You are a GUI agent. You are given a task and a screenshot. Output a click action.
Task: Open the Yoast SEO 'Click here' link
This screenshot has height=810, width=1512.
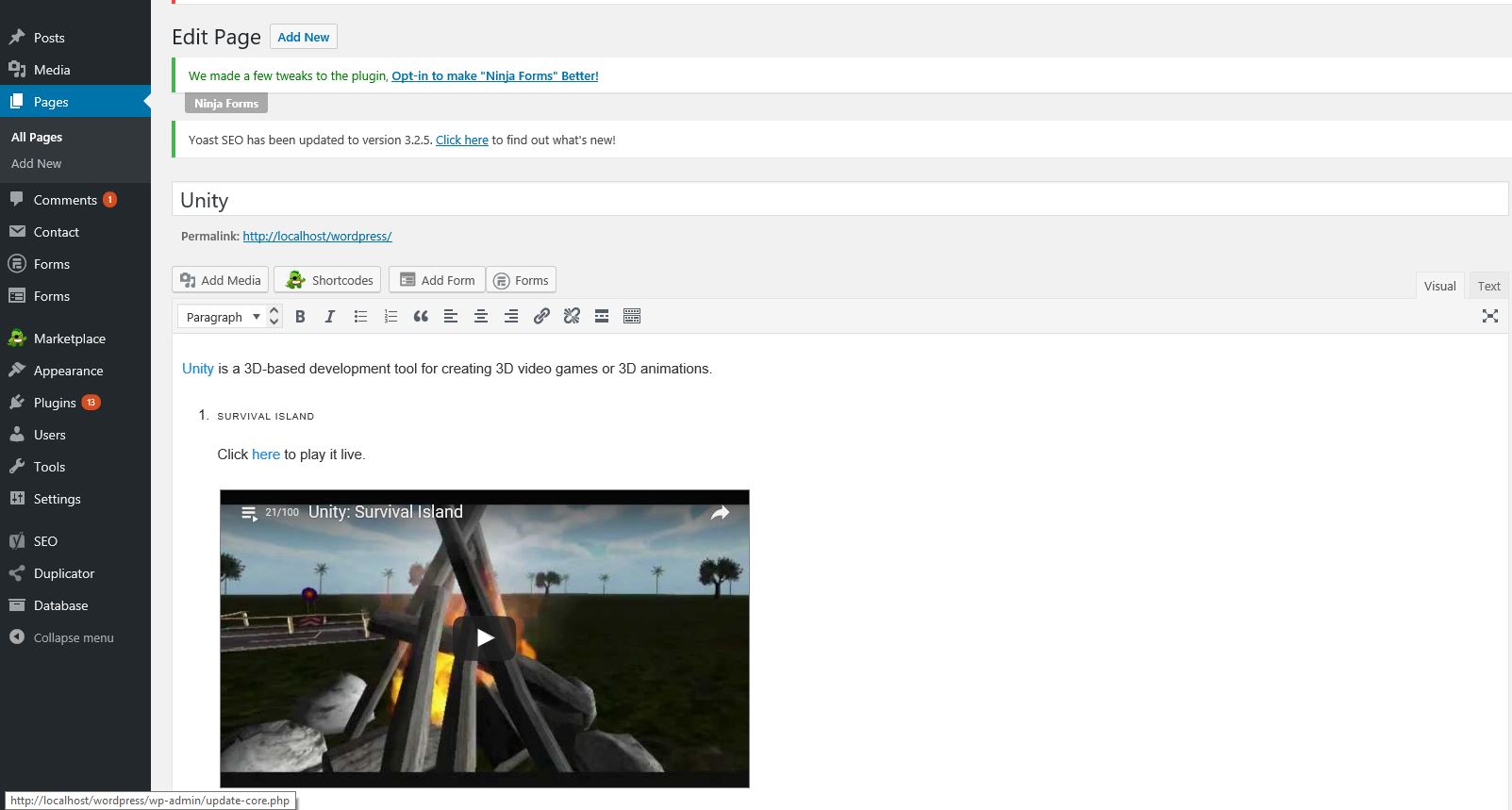click(x=462, y=140)
